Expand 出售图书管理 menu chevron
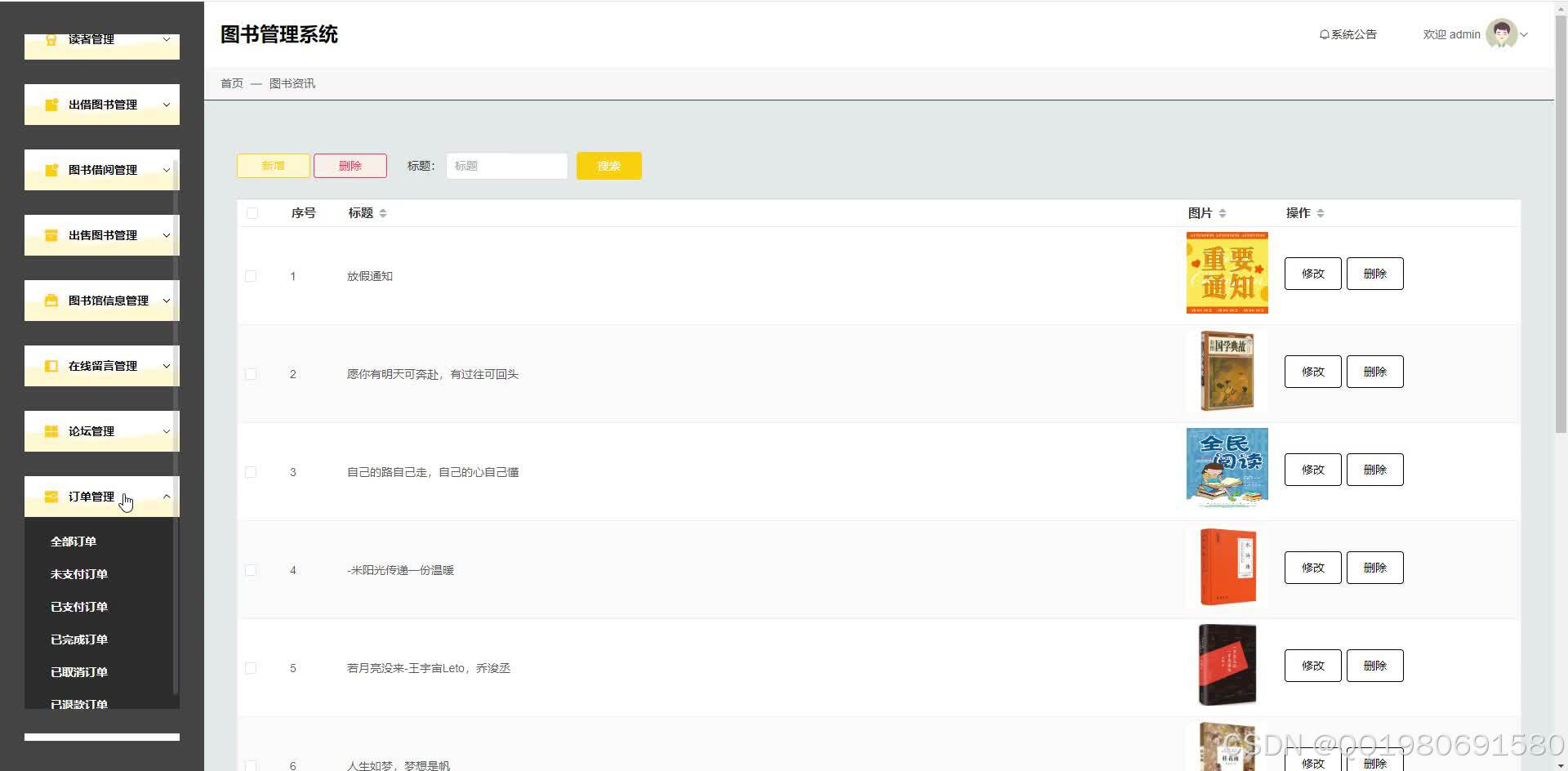Screen dimensions: 1568x771 point(167,235)
